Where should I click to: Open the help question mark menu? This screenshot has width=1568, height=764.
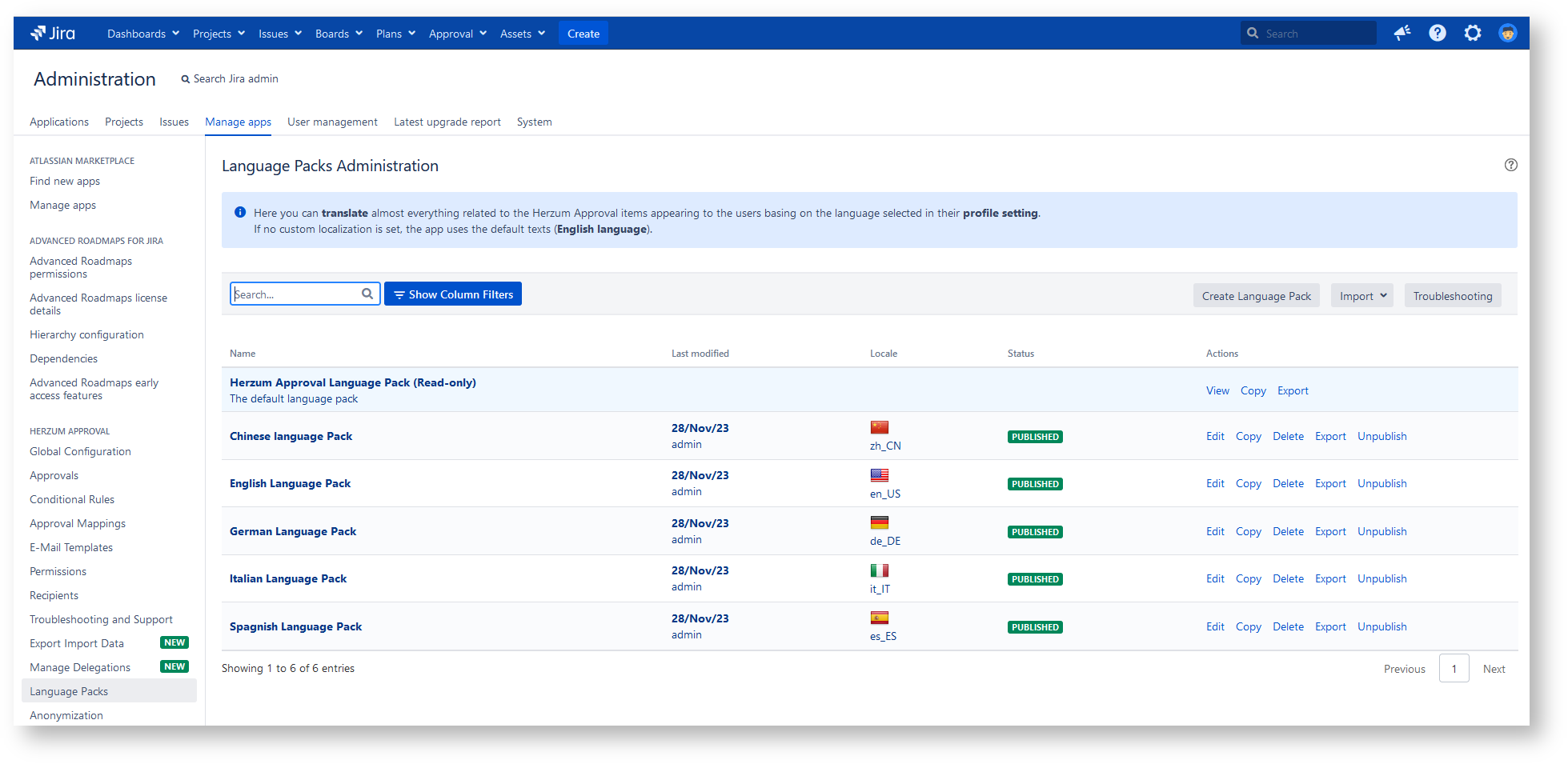[1438, 34]
